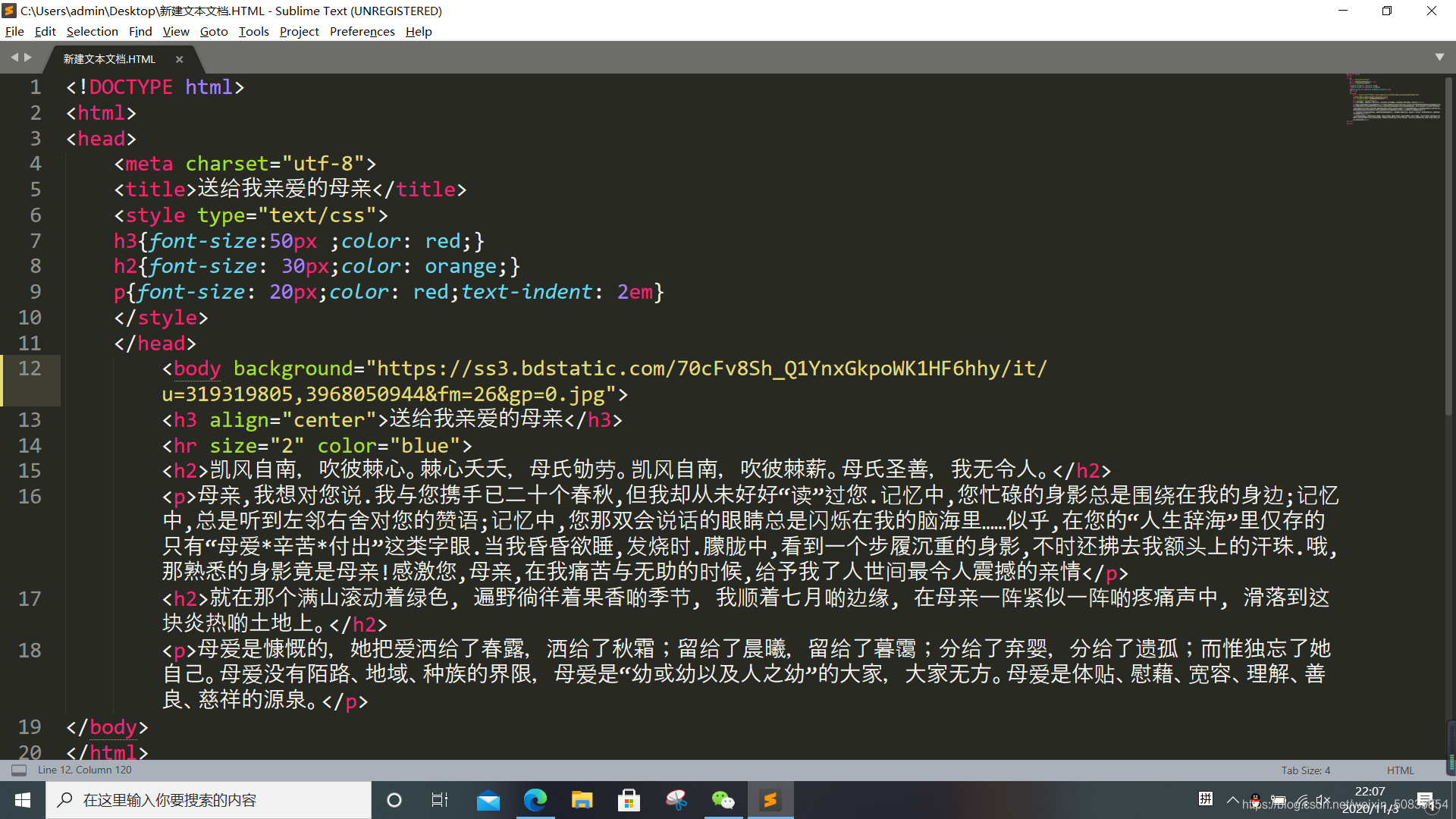Toggle the side bar status icon
The height and width of the screenshot is (819, 1456).
point(19,770)
